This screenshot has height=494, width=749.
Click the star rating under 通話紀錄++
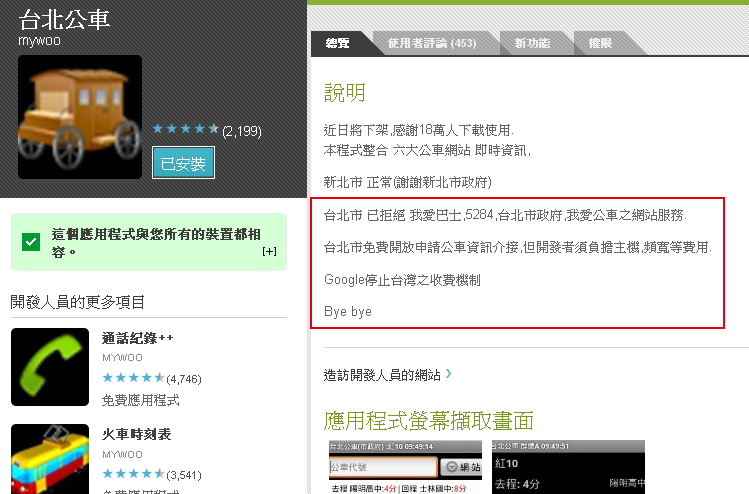coord(133,378)
